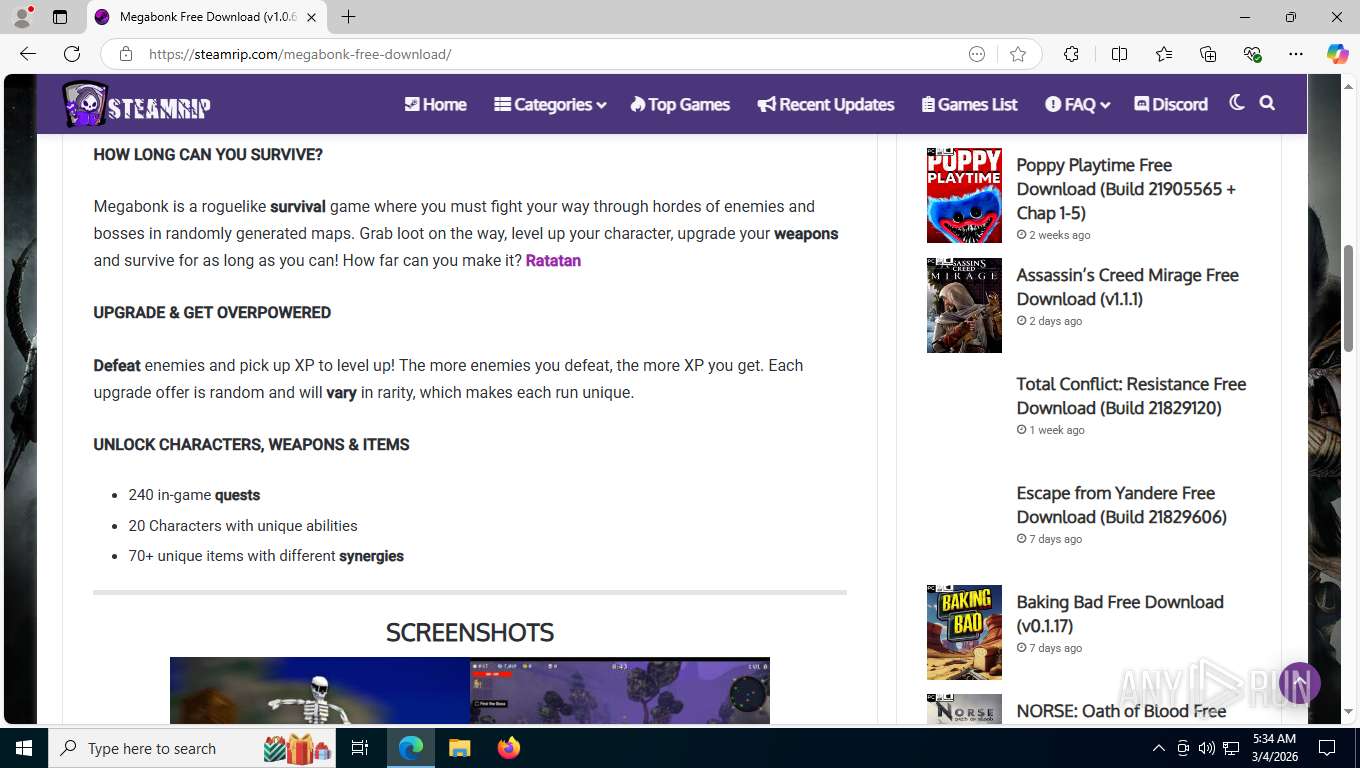Open split screen icon in toolbar
The width and height of the screenshot is (1360, 768).
point(1119,54)
